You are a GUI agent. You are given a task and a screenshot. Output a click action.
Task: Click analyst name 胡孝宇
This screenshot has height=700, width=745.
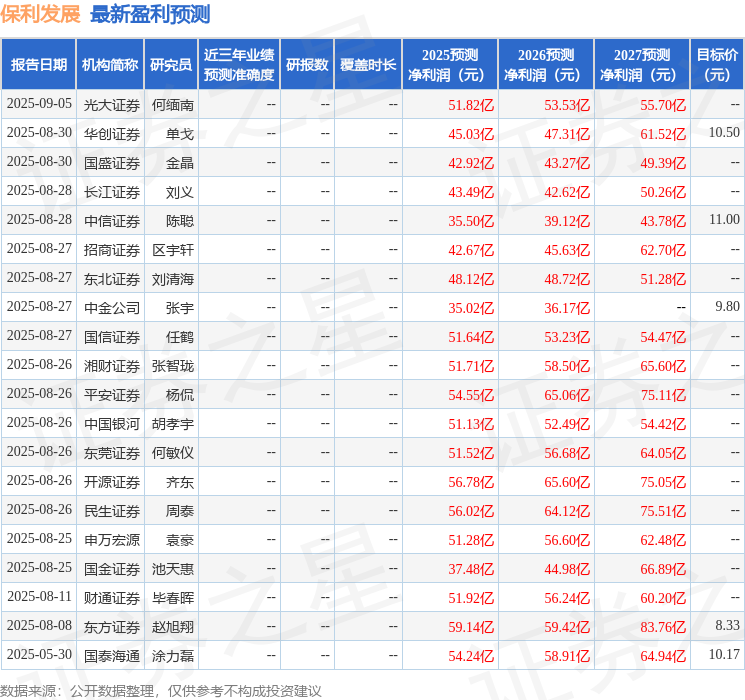pyautogui.click(x=173, y=424)
